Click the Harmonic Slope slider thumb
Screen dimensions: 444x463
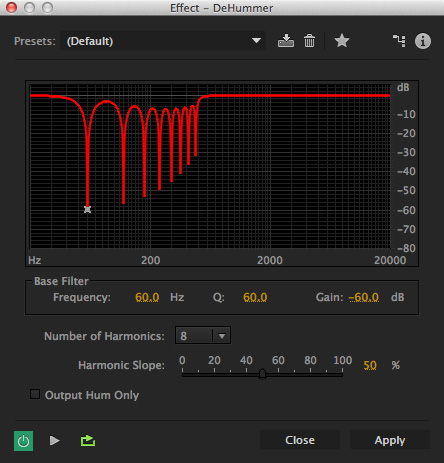click(x=262, y=373)
